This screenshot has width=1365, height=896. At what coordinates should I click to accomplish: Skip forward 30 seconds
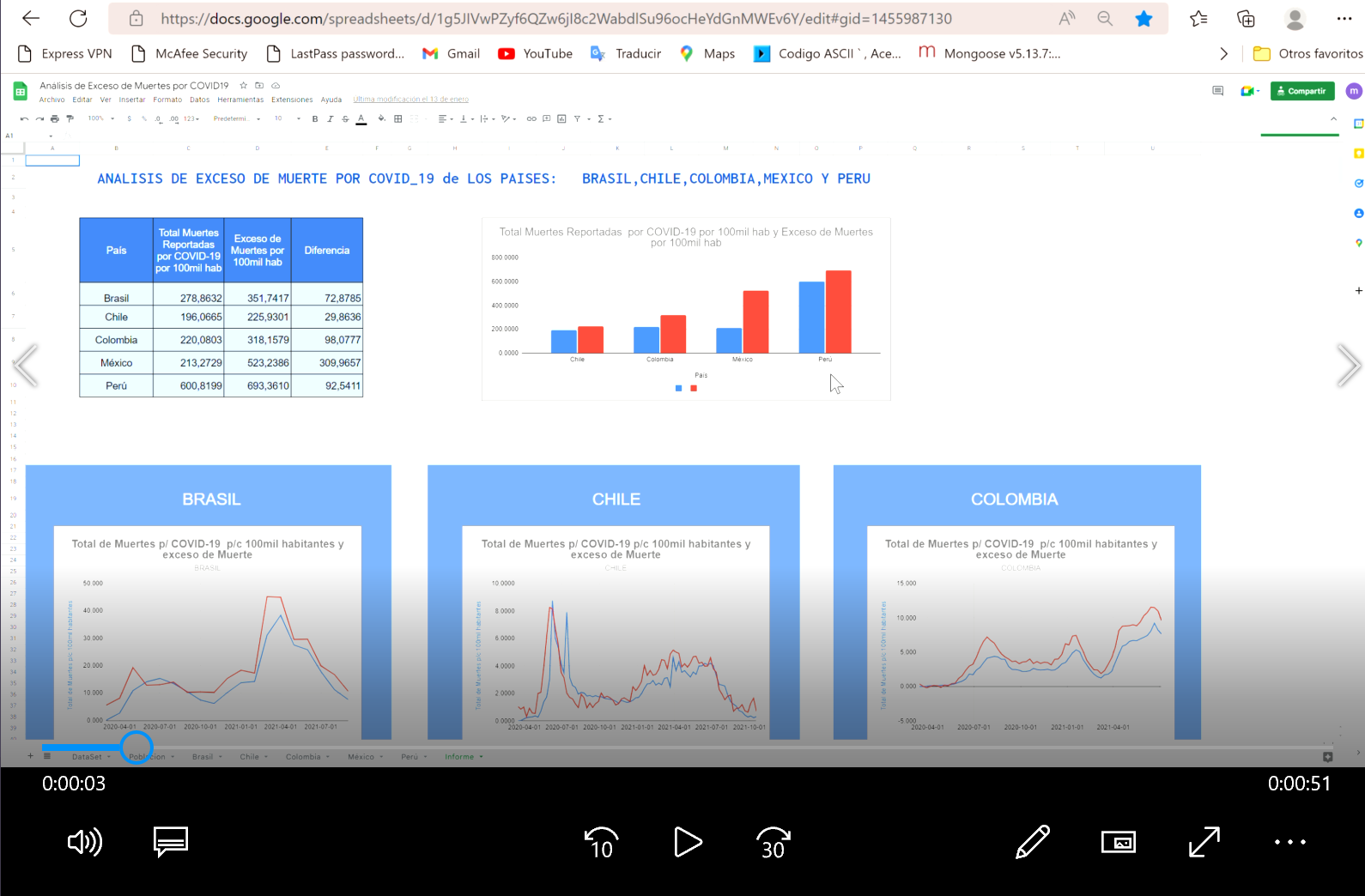tap(773, 843)
